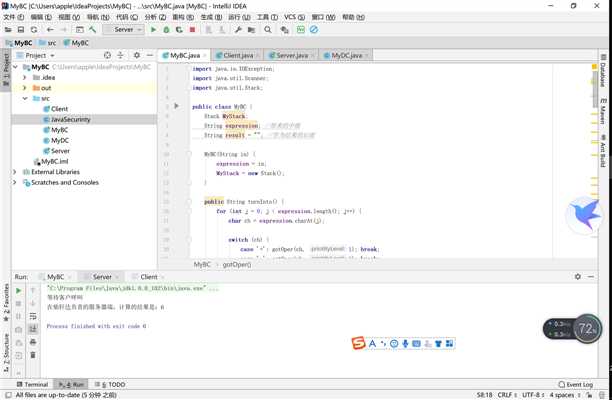Open the 文件 (File) menu
Screen dimensions: 612x400
point(13,17)
